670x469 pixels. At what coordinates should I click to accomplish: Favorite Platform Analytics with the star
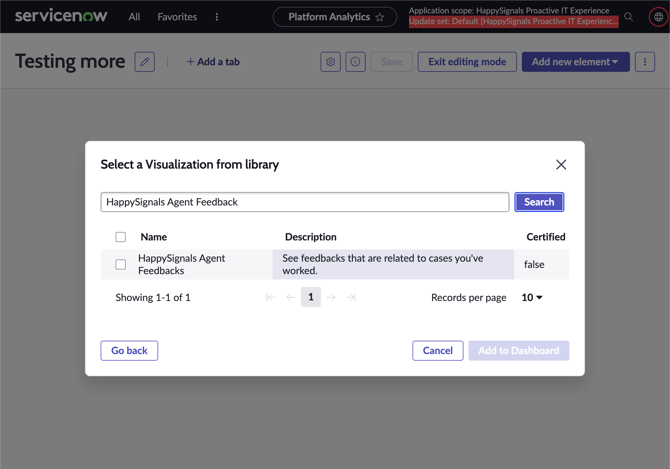click(x=379, y=17)
